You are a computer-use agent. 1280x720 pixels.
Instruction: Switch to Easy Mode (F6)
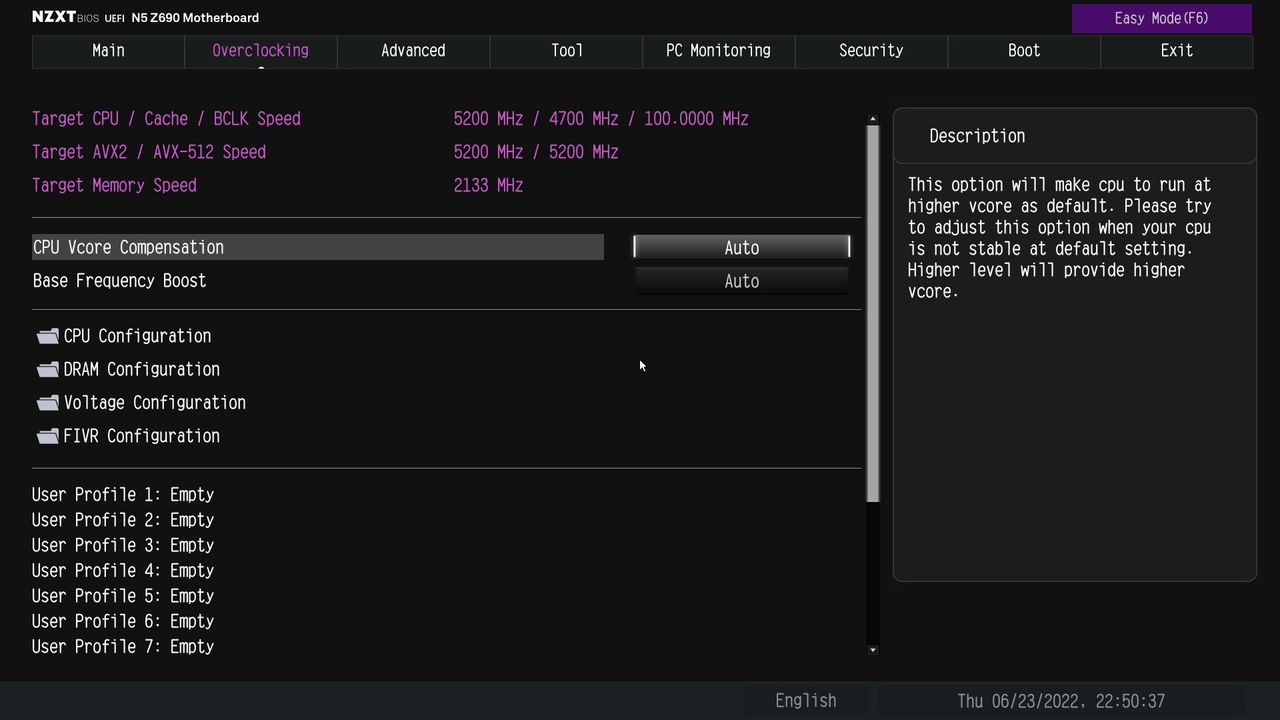(1162, 18)
